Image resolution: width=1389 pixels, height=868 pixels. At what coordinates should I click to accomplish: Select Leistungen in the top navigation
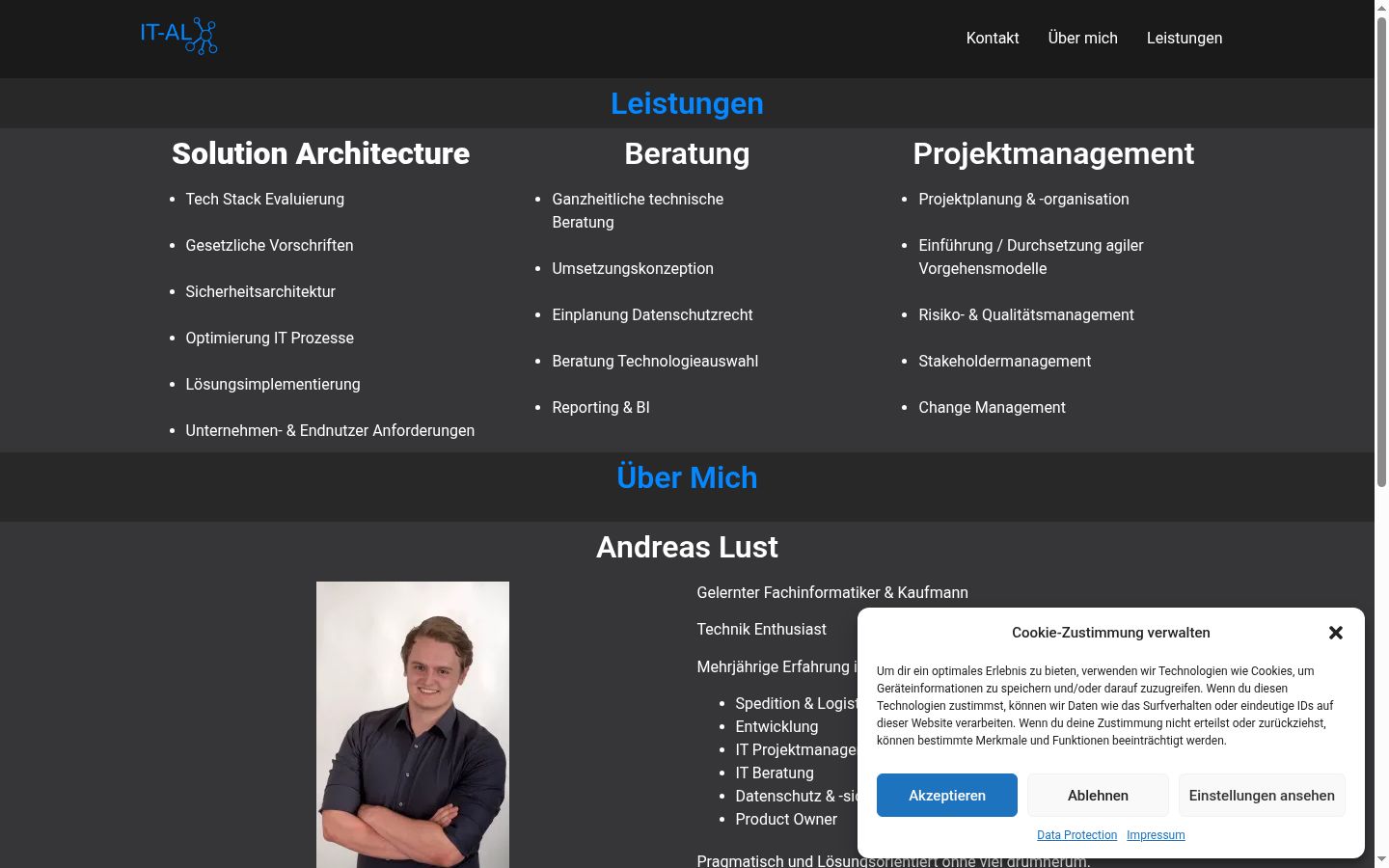1185,39
